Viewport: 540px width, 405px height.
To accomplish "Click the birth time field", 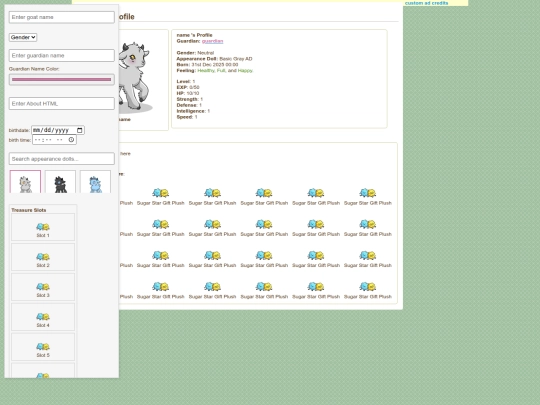I will pos(54,140).
